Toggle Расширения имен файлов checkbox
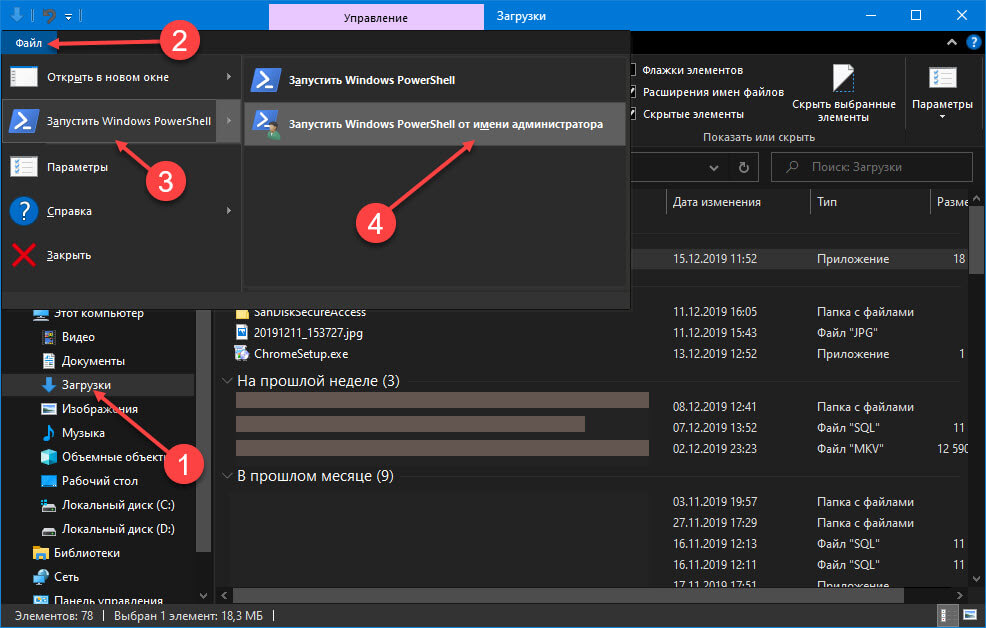986x628 pixels. 633,92
